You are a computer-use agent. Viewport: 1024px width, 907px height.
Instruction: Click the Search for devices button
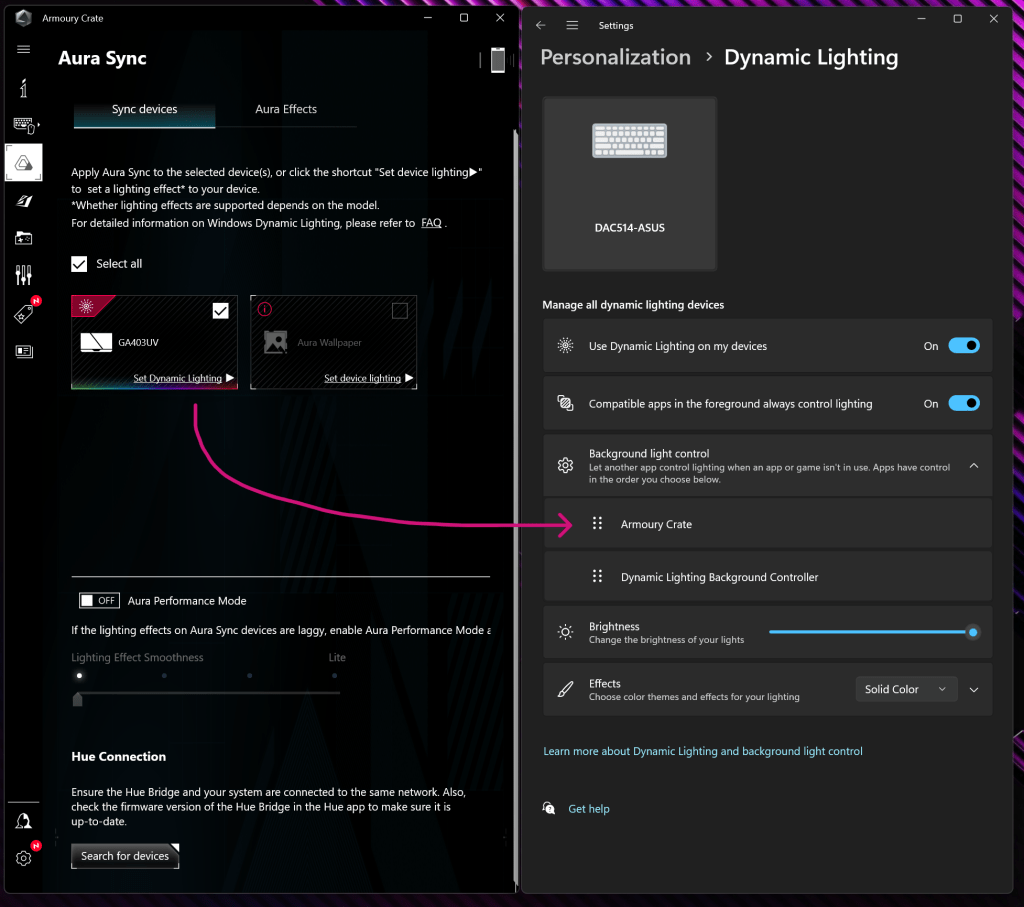125,856
